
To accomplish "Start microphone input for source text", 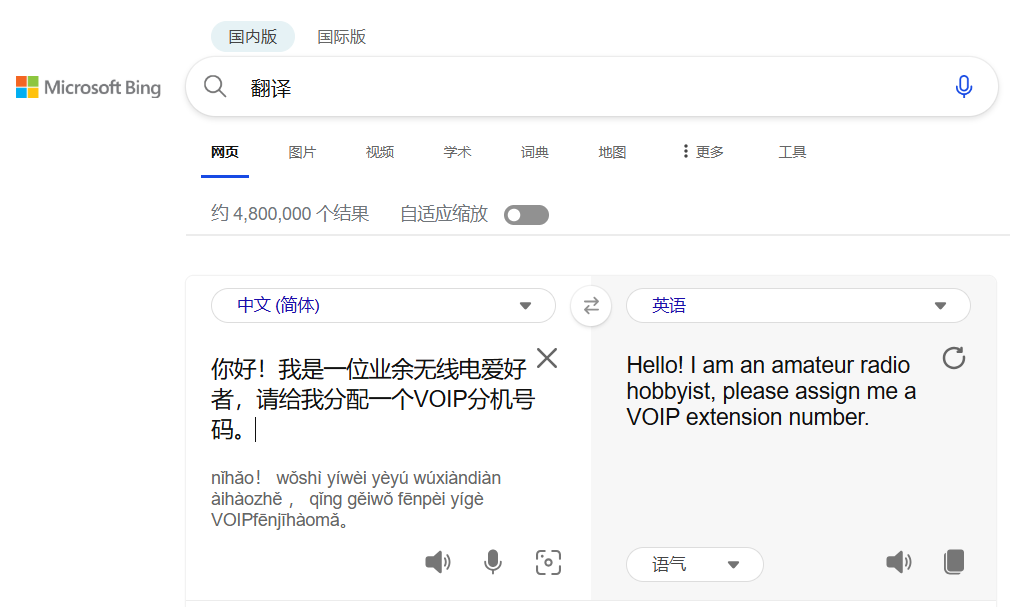I will pyautogui.click(x=492, y=562).
